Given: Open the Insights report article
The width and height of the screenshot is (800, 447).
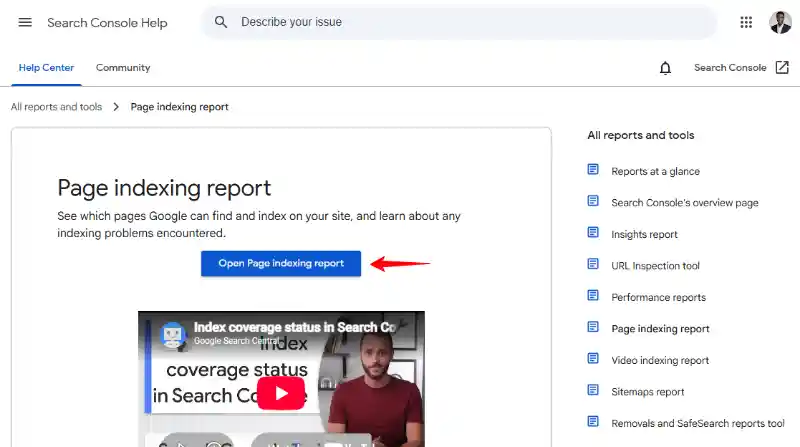Looking at the screenshot, I should point(644,235).
